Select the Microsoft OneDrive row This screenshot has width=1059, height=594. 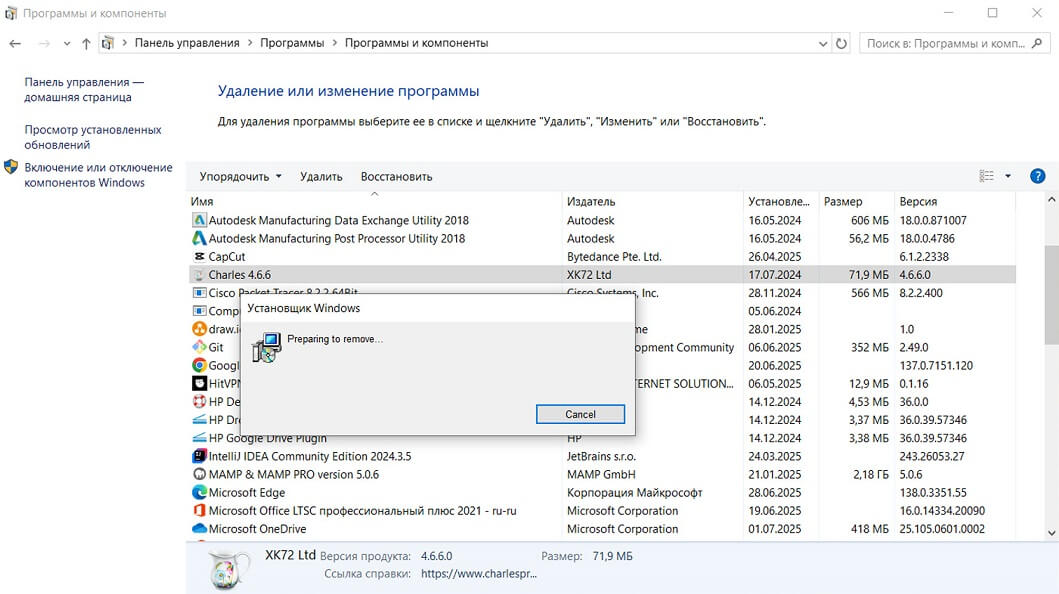click(x=602, y=529)
